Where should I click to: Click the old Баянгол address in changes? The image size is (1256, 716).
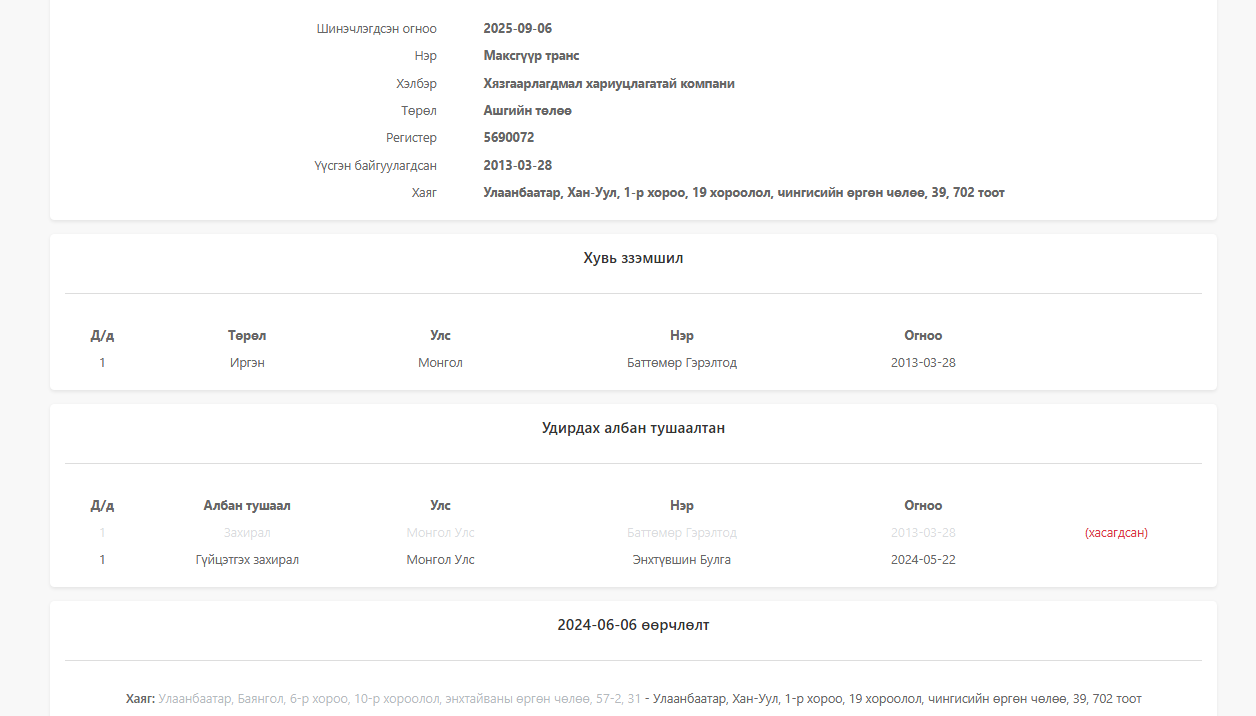click(399, 699)
